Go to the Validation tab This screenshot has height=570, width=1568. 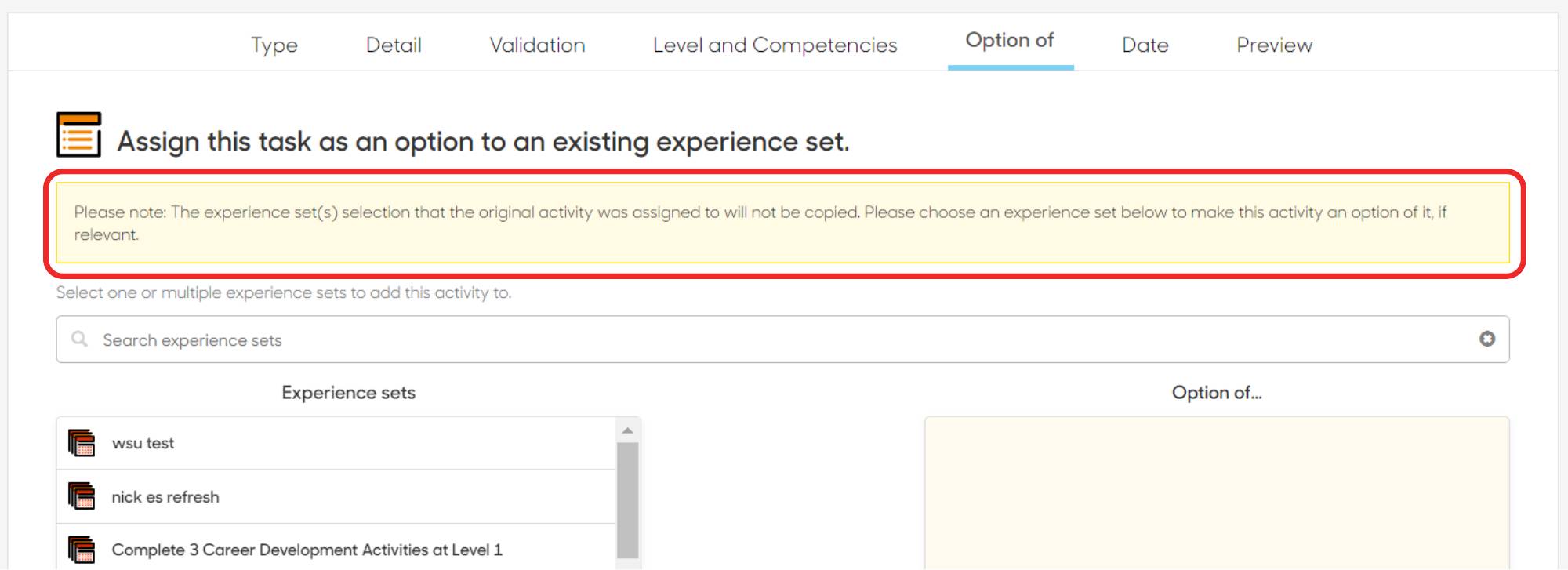click(537, 45)
